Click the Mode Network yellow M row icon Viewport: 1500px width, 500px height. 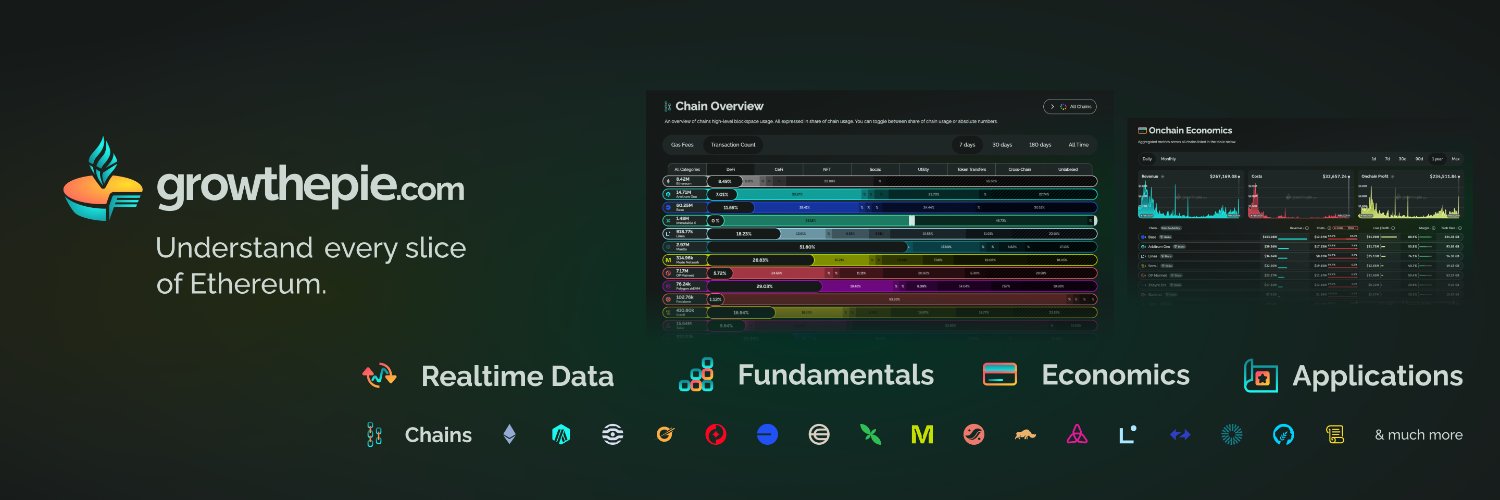pyautogui.click(x=669, y=260)
